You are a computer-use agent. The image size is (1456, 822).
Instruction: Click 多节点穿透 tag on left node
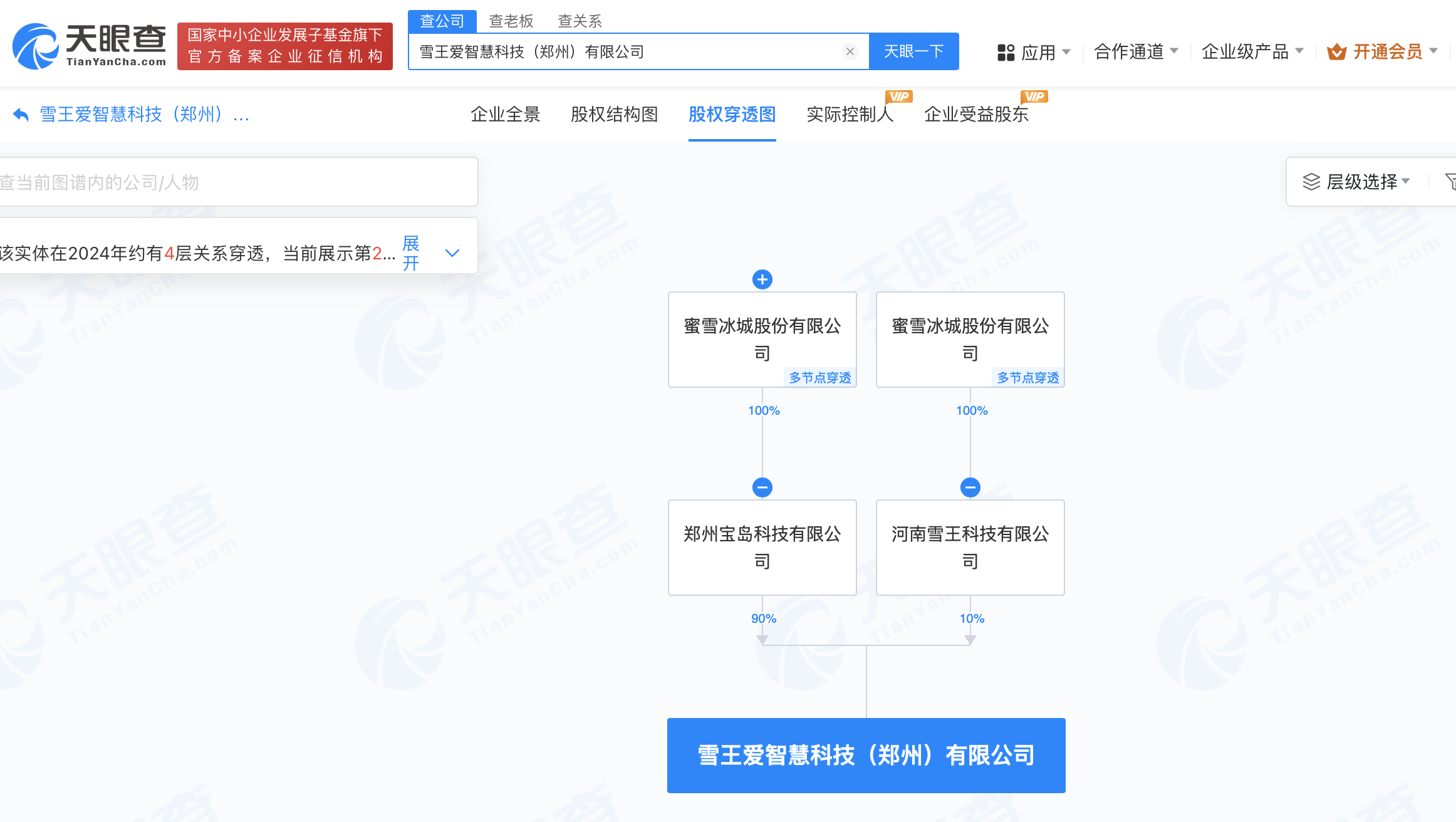click(x=820, y=378)
